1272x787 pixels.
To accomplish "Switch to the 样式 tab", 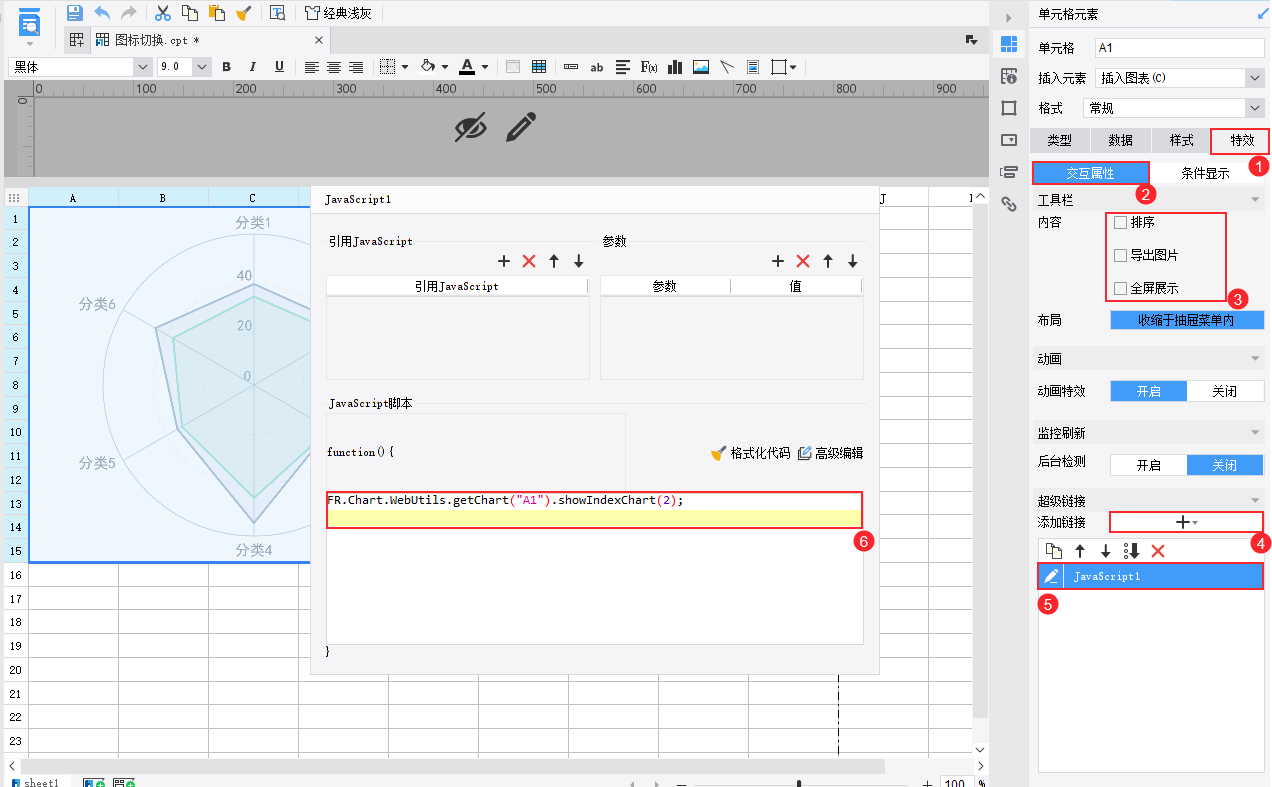I will [x=1181, y=140].
